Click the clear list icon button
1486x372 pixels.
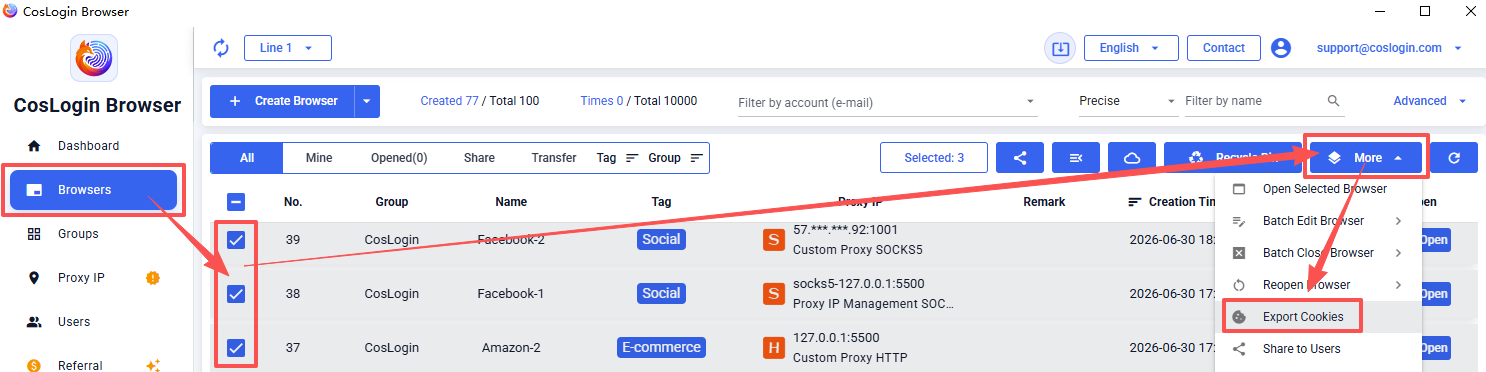click(1076, 158)
